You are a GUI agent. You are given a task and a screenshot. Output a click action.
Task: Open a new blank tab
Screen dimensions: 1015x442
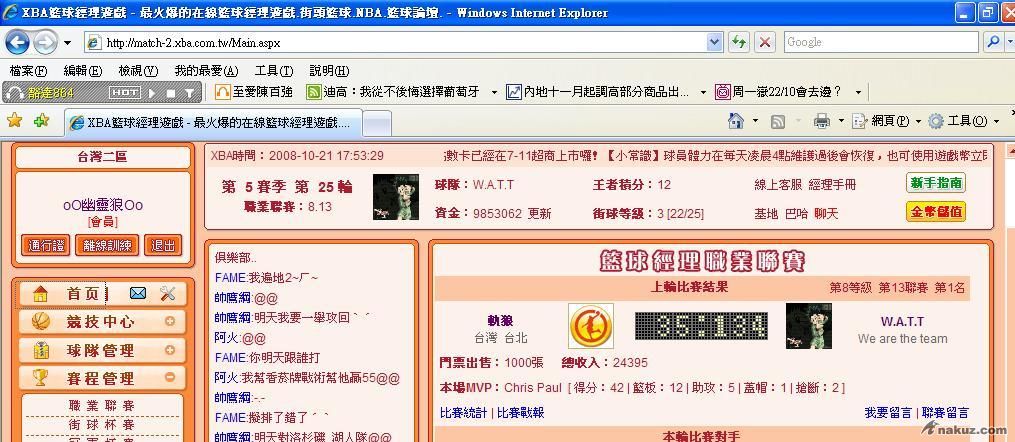click(377, 123)
